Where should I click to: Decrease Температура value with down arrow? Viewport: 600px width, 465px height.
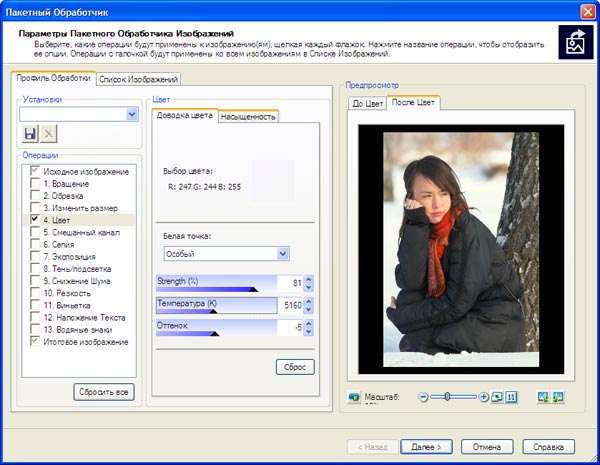click(309, 310)
